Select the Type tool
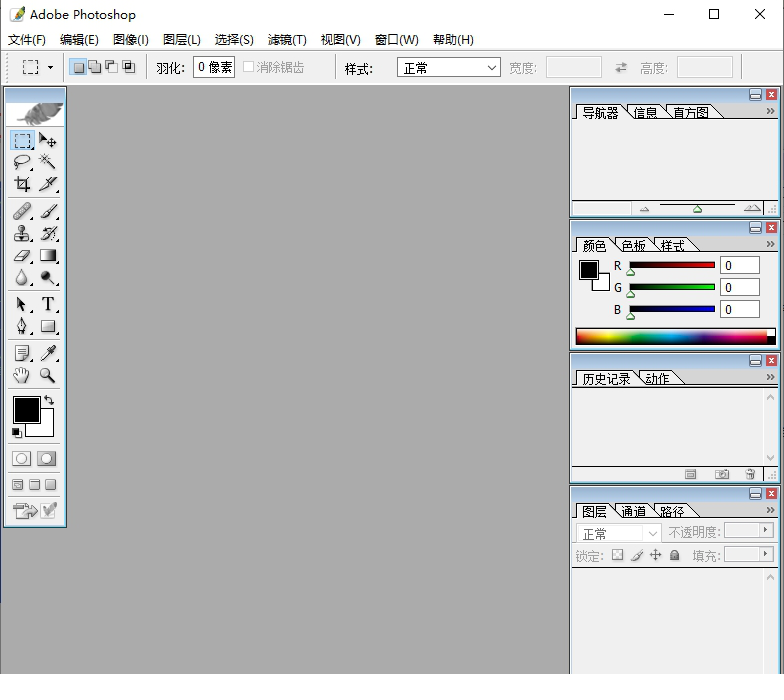Screen dimensions: 784x700 (x=48, y=304)
